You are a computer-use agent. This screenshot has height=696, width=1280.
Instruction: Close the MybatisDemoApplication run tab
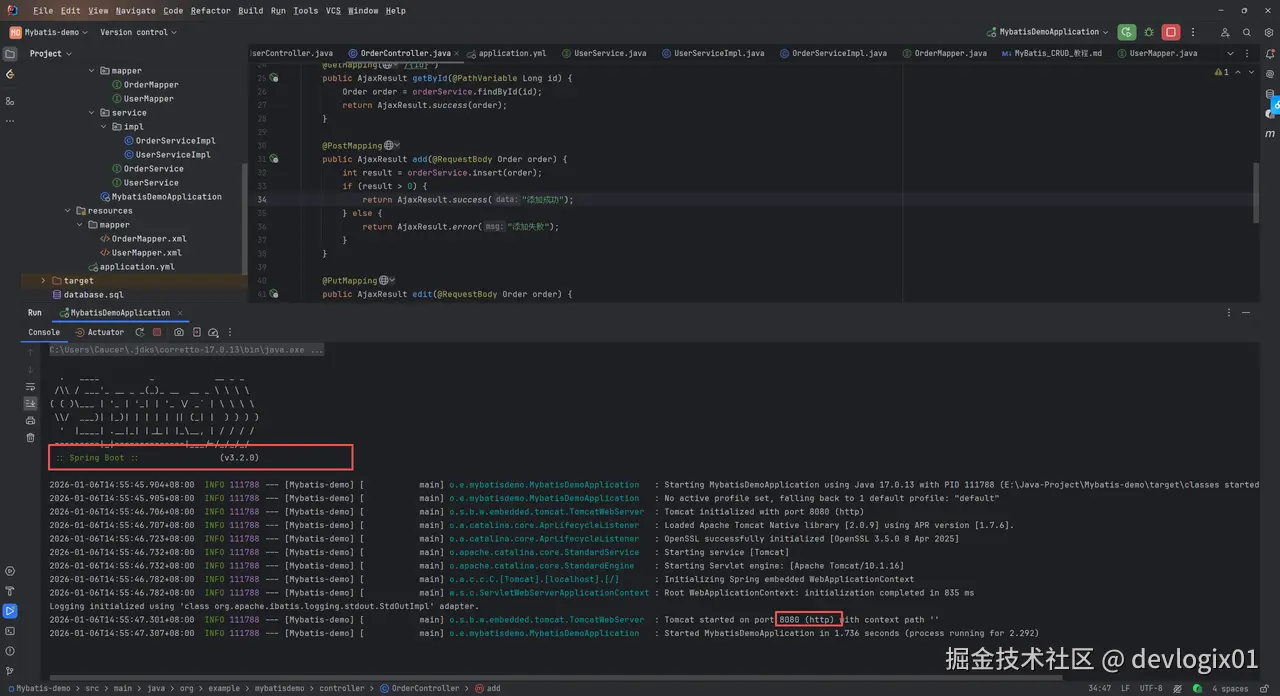180,313
